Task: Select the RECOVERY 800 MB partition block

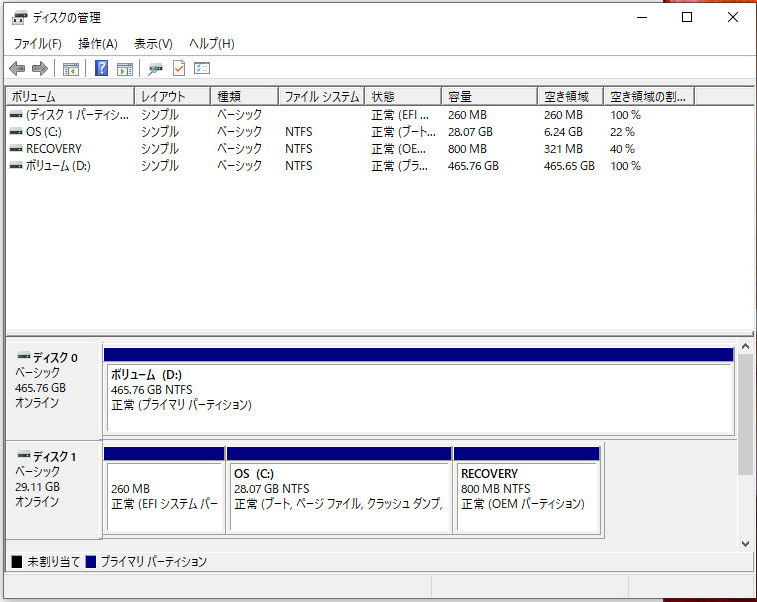Action: [527, 490]
